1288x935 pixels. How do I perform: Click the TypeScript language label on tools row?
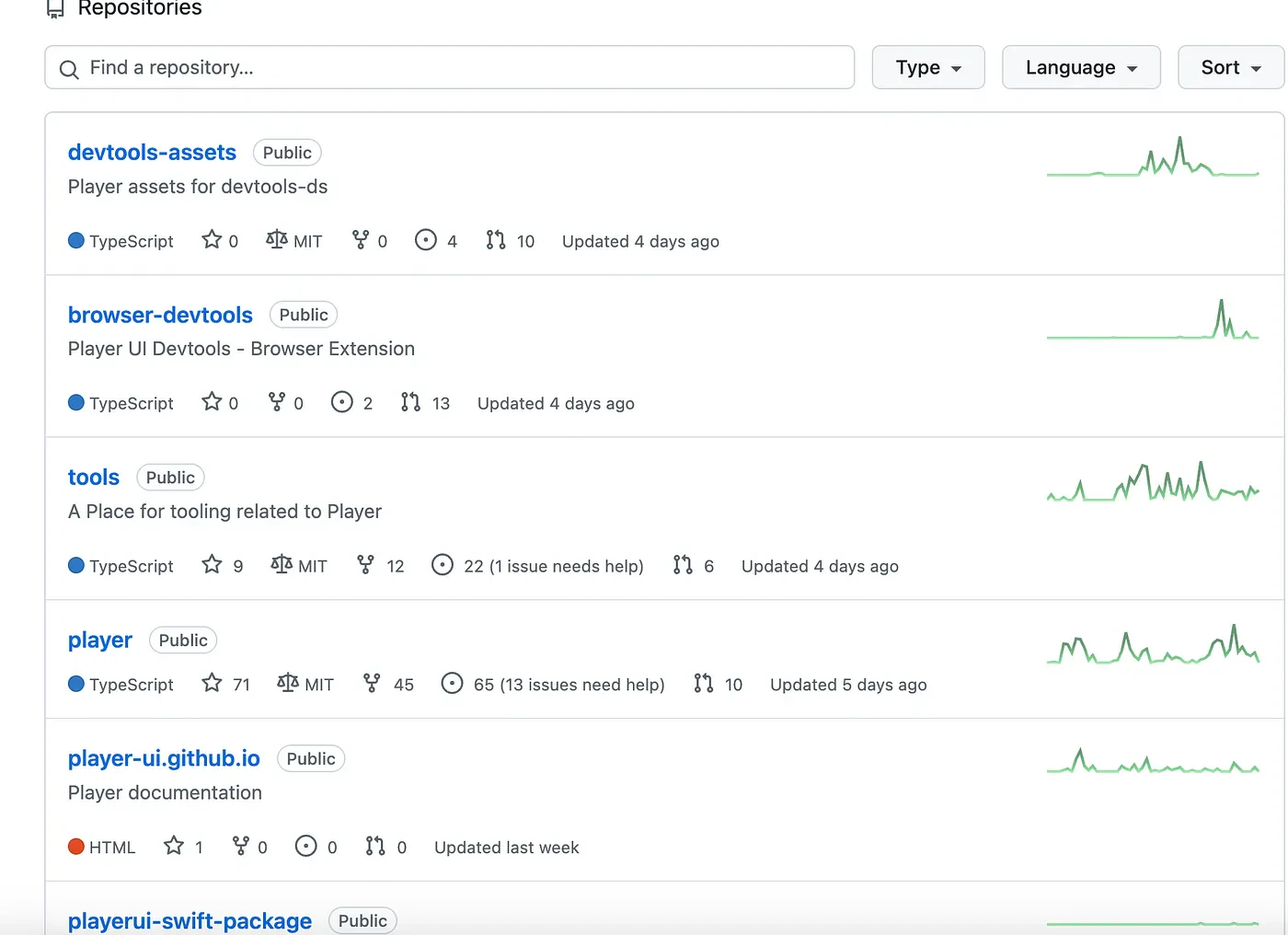[132, 566]
